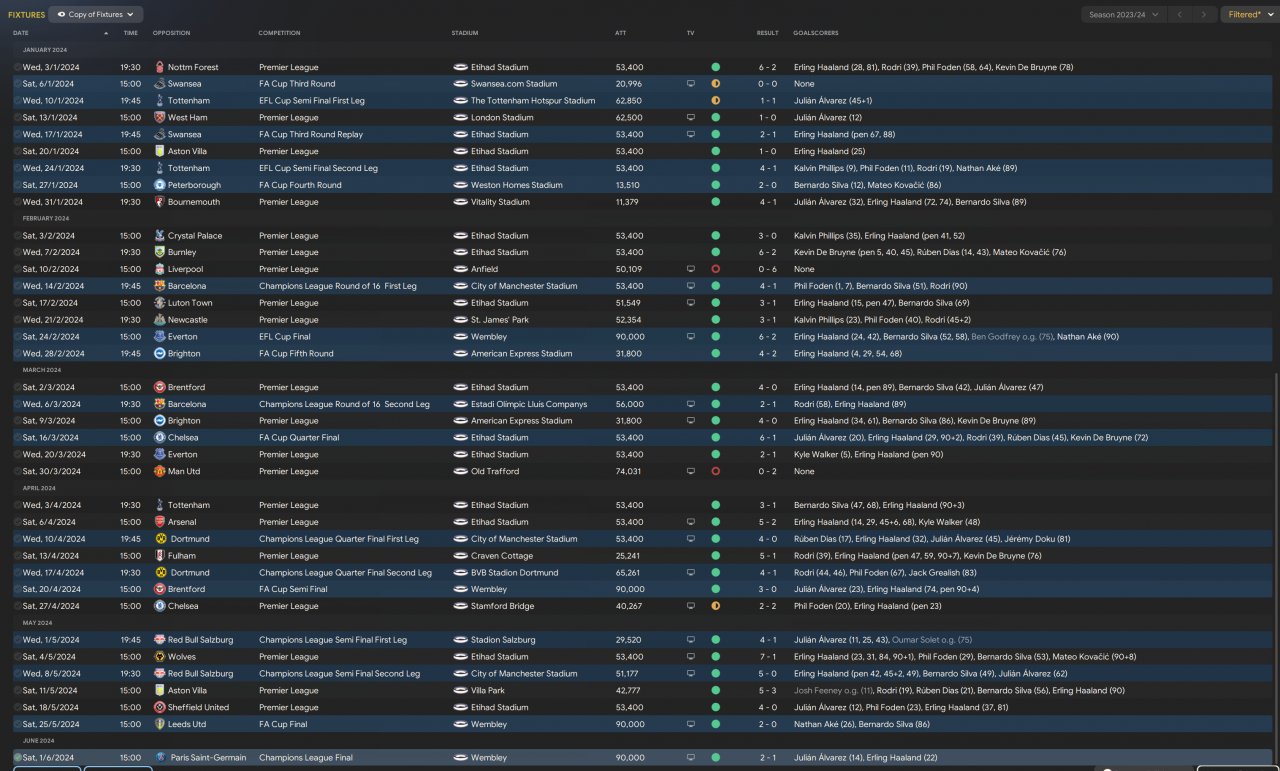Tick the row checkbox for Sat, 6/1/2024
This screenshot has width=1280, height=771.
[17, 84]
